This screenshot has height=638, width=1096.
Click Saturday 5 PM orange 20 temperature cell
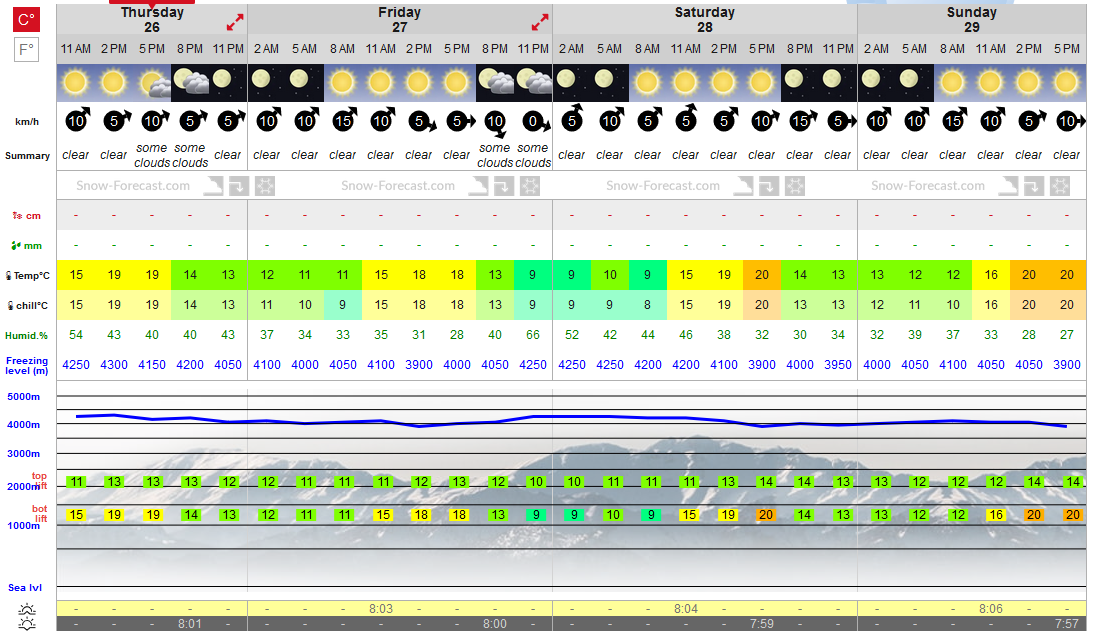click(762, 275)
